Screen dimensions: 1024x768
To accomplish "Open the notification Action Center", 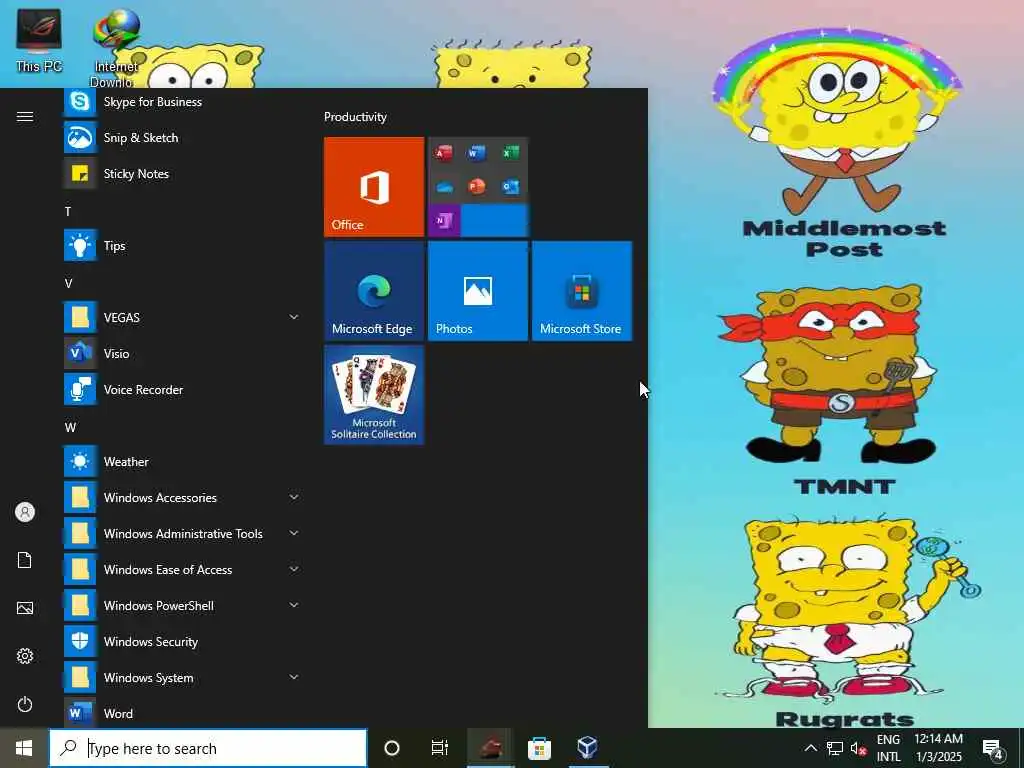I will pyautogui.click(x=993, y=749).
